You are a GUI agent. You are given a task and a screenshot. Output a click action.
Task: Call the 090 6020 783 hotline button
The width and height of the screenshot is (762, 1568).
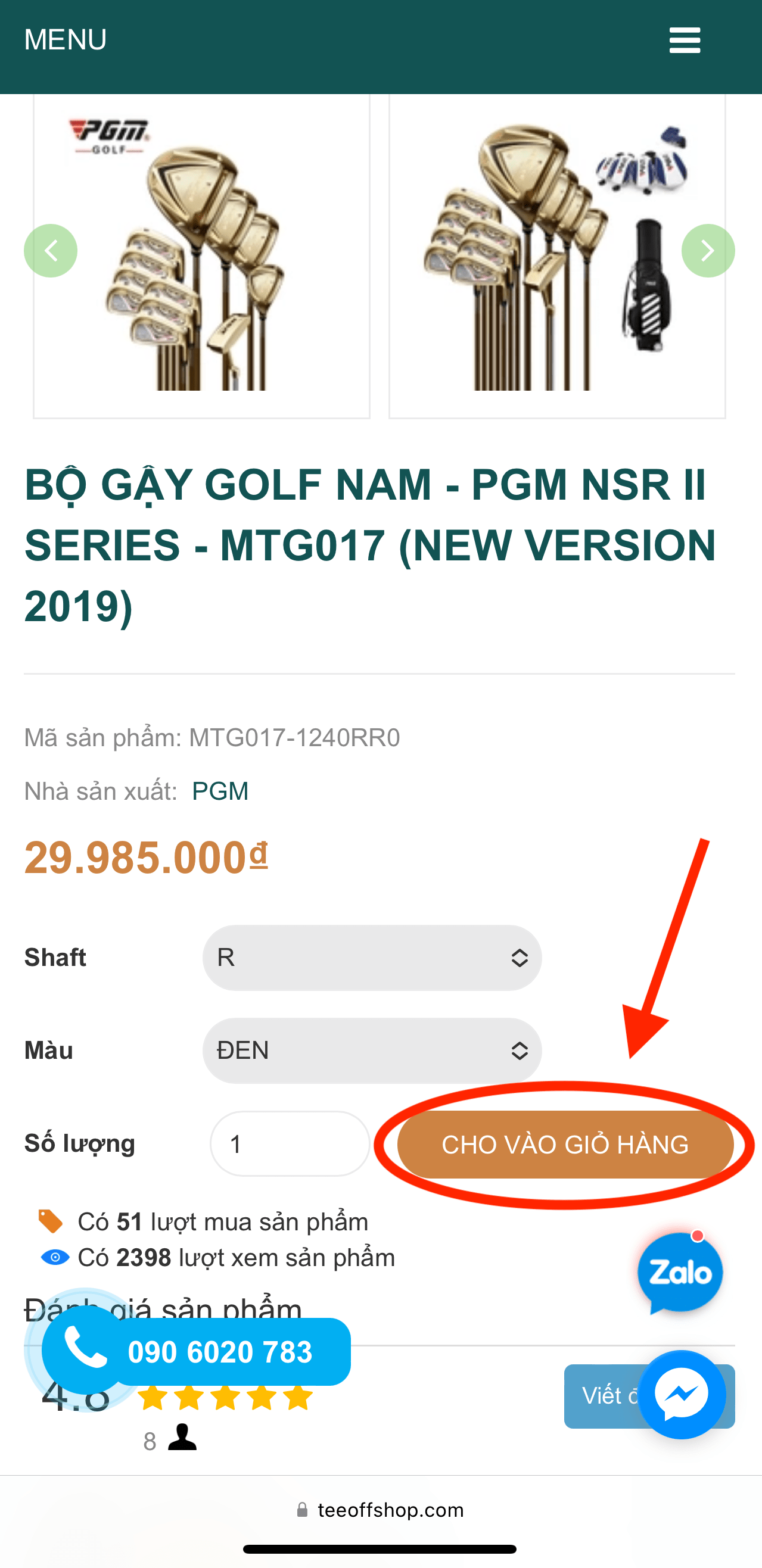[220, 1352]
